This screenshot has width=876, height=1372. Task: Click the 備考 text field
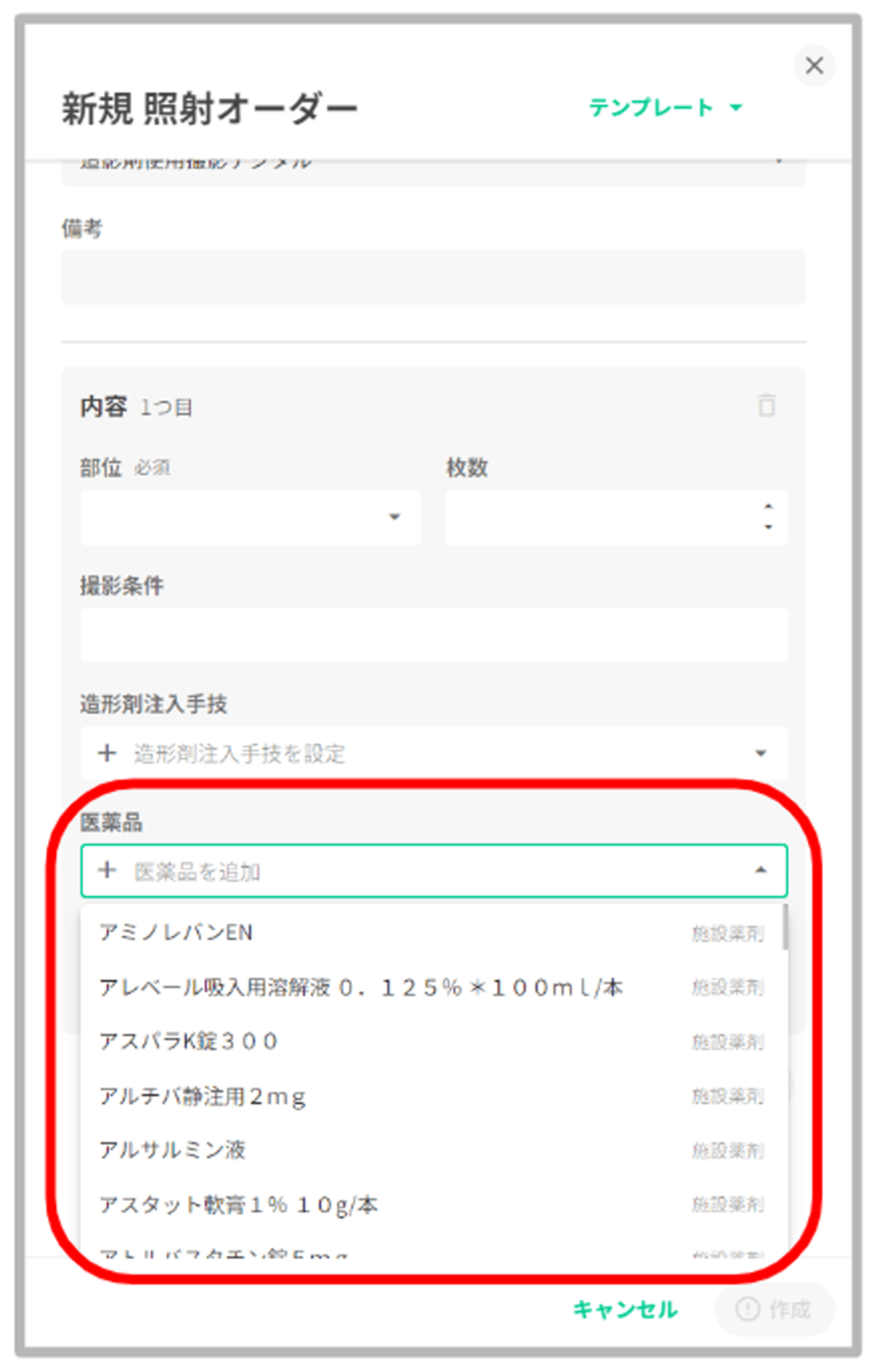[433, 277]
